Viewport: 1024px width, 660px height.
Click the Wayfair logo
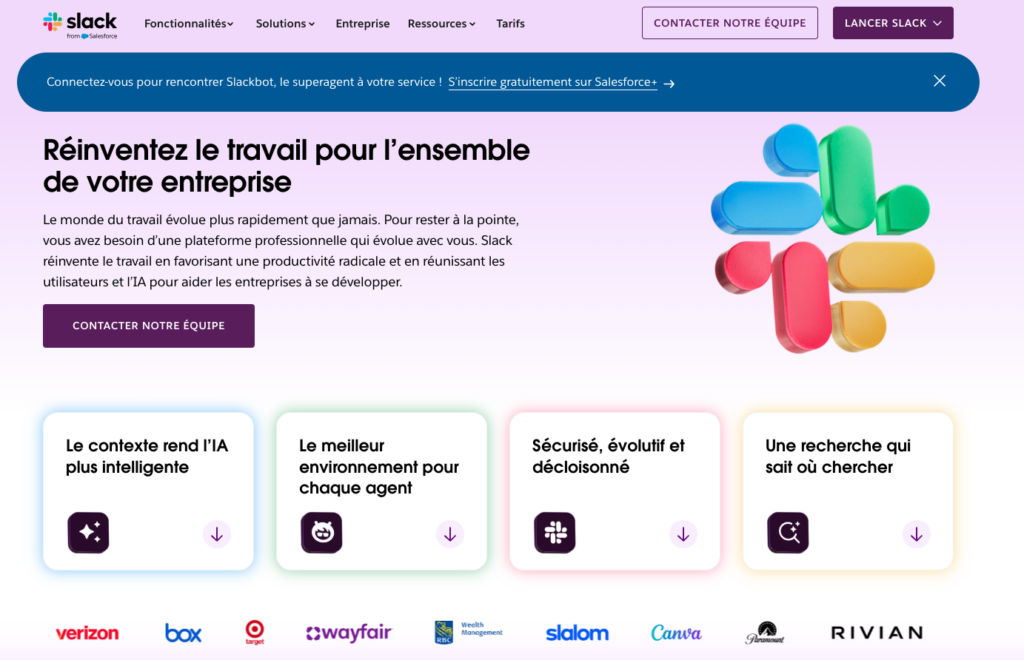coord(348,632)
